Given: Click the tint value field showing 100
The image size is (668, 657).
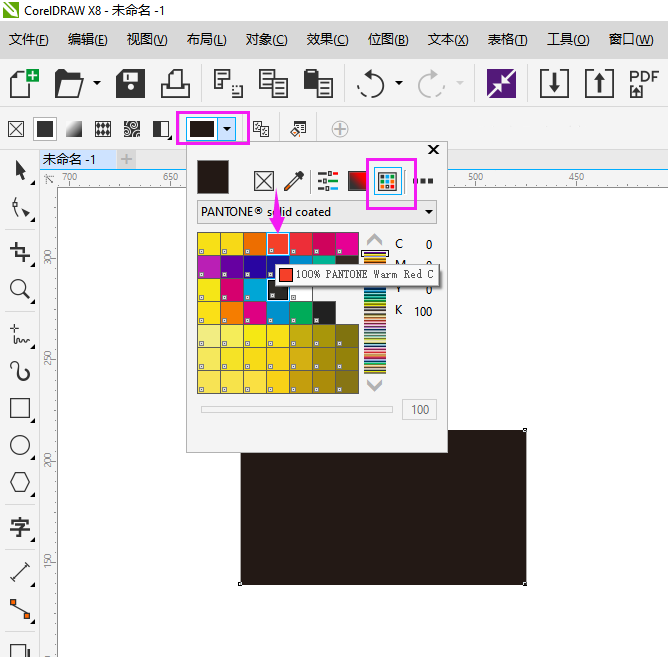Looking at the screenshot, I should click(x=419, y=409).
